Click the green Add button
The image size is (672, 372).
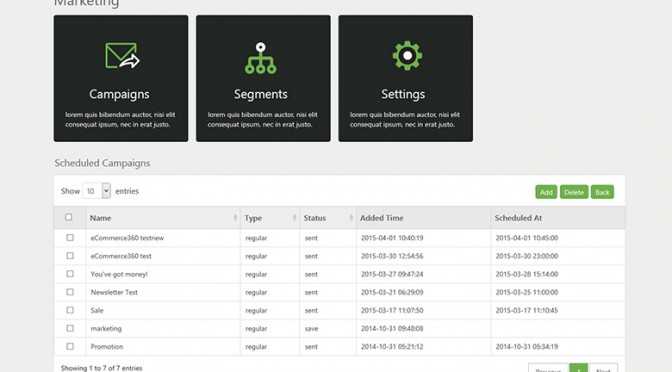coord(546,192)
